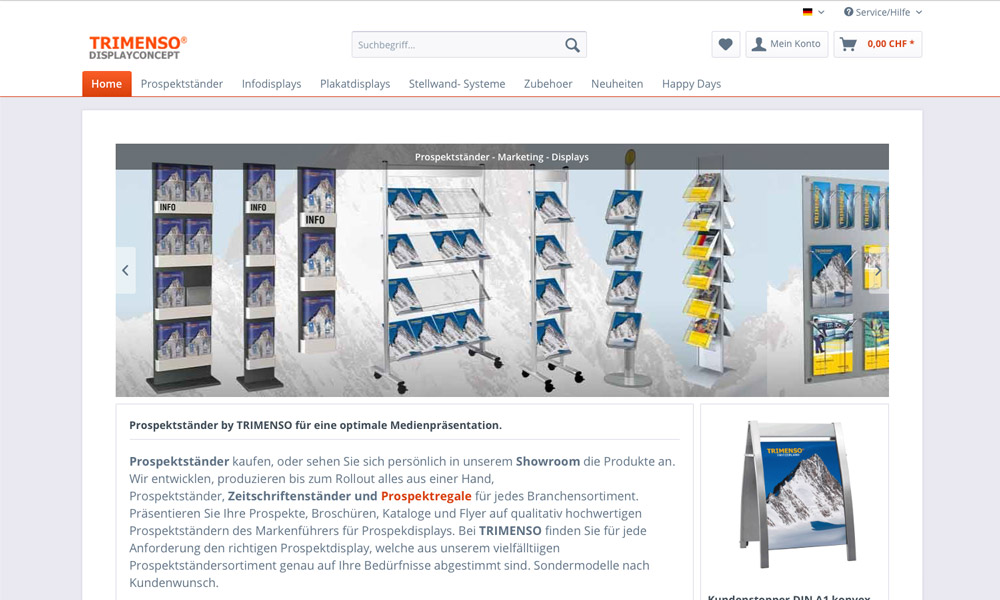Select the Plakatdisplays menu item
This screenshot has width=1000, height=600.
(355, 84)
